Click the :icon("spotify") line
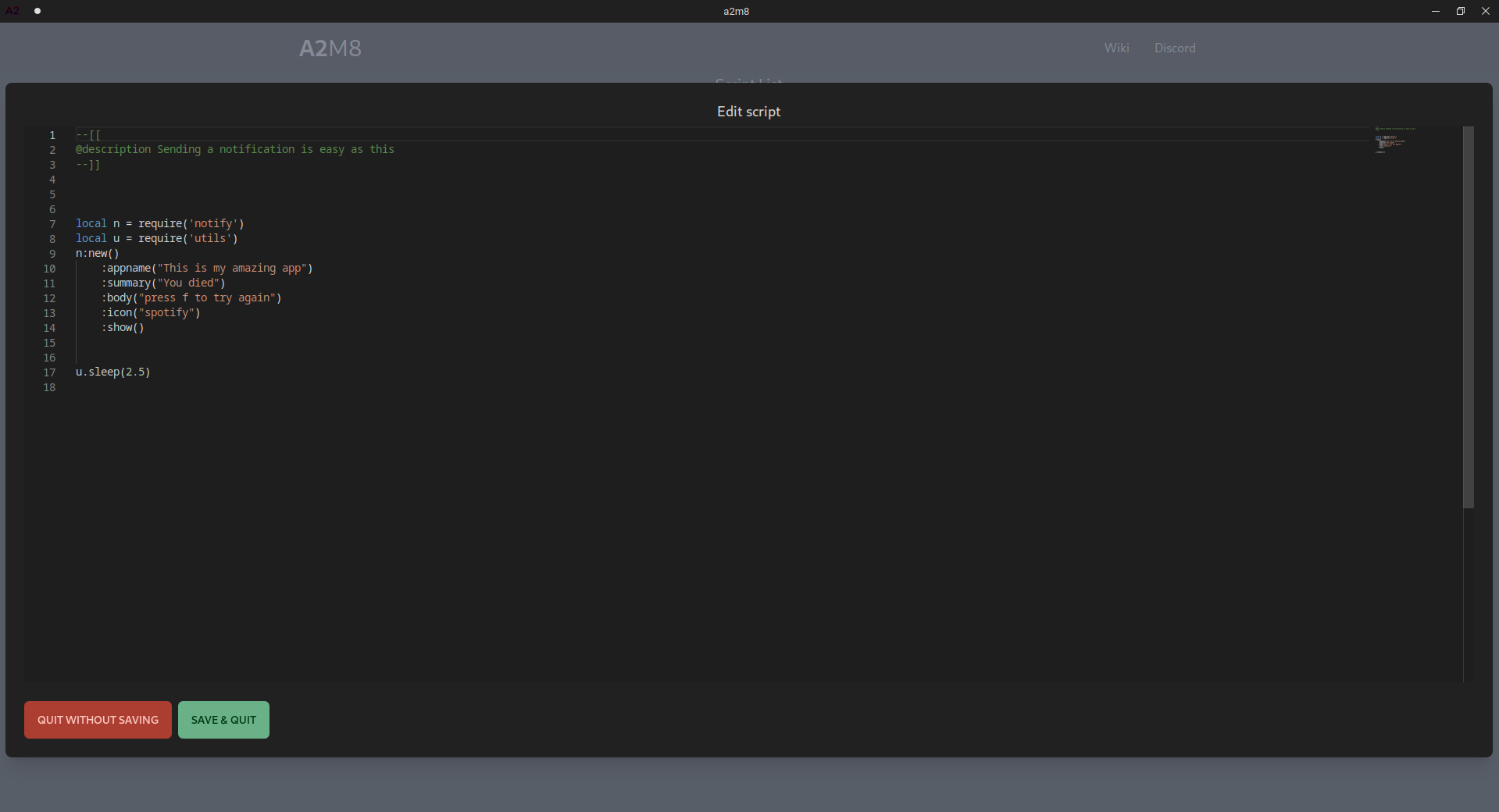 click(151, 313)
